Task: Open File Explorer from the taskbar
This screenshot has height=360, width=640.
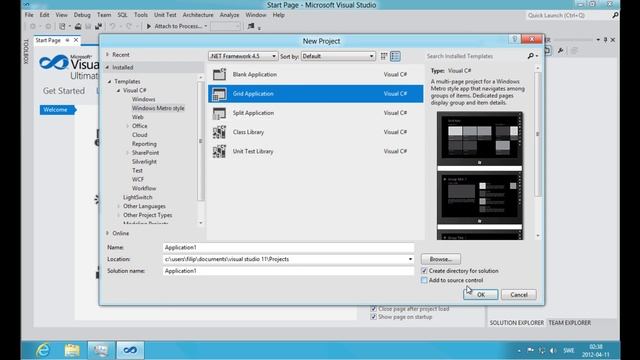Action: point(72,350)
